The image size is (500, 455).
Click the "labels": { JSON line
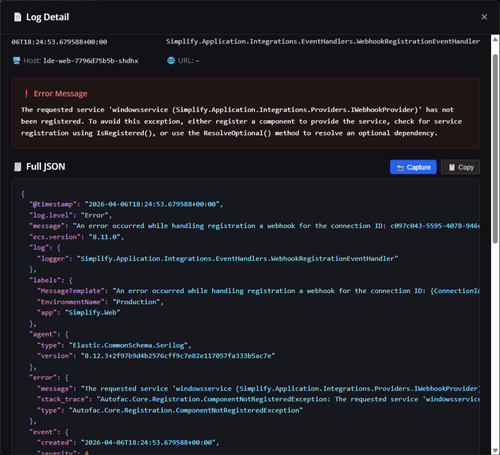pos(51,280)
